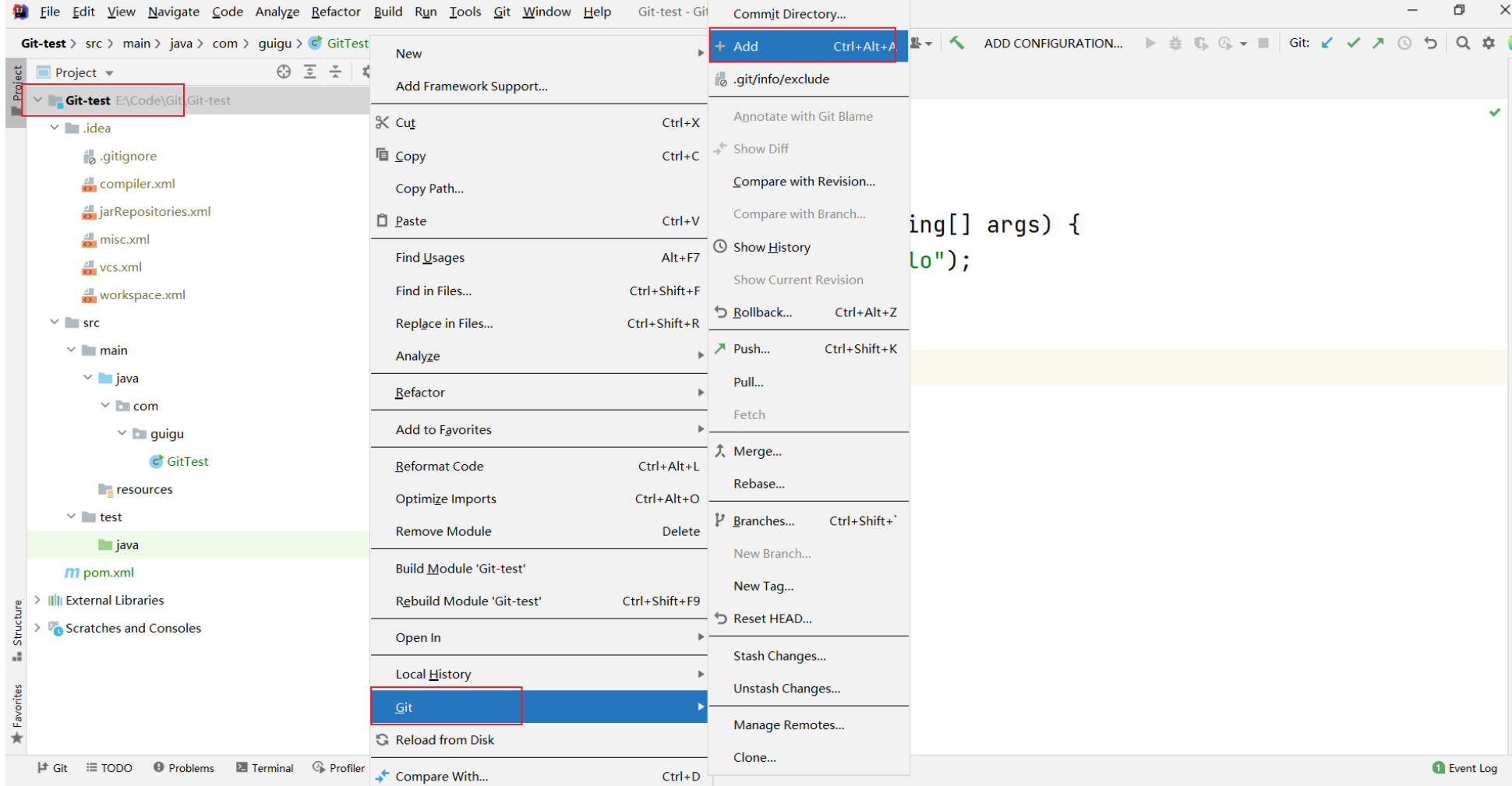Click the Build Project hammer icon
1512x786 pixels.
pos(956,43)
